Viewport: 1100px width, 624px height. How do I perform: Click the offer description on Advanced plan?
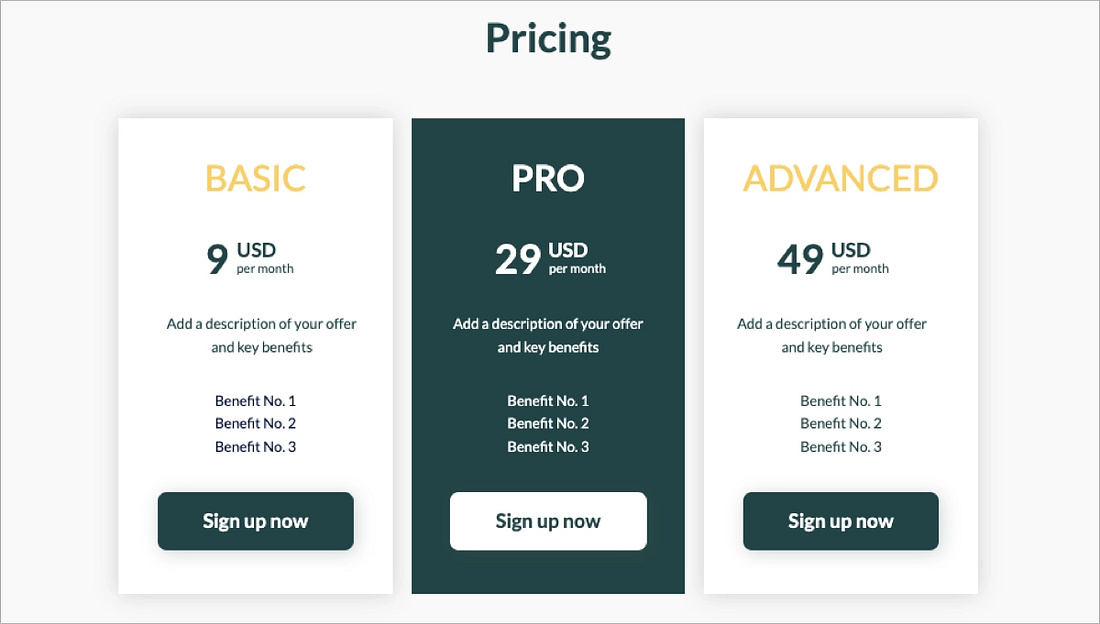click(x=832, y=335)
